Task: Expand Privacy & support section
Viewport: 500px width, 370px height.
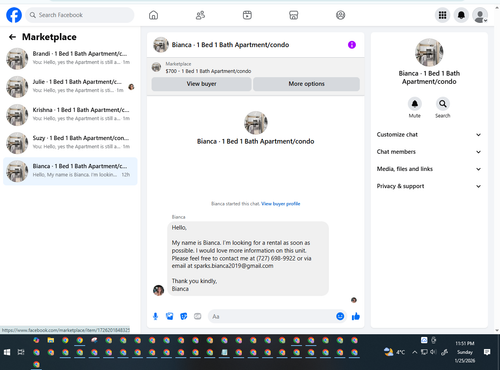Action: (429, 186)
